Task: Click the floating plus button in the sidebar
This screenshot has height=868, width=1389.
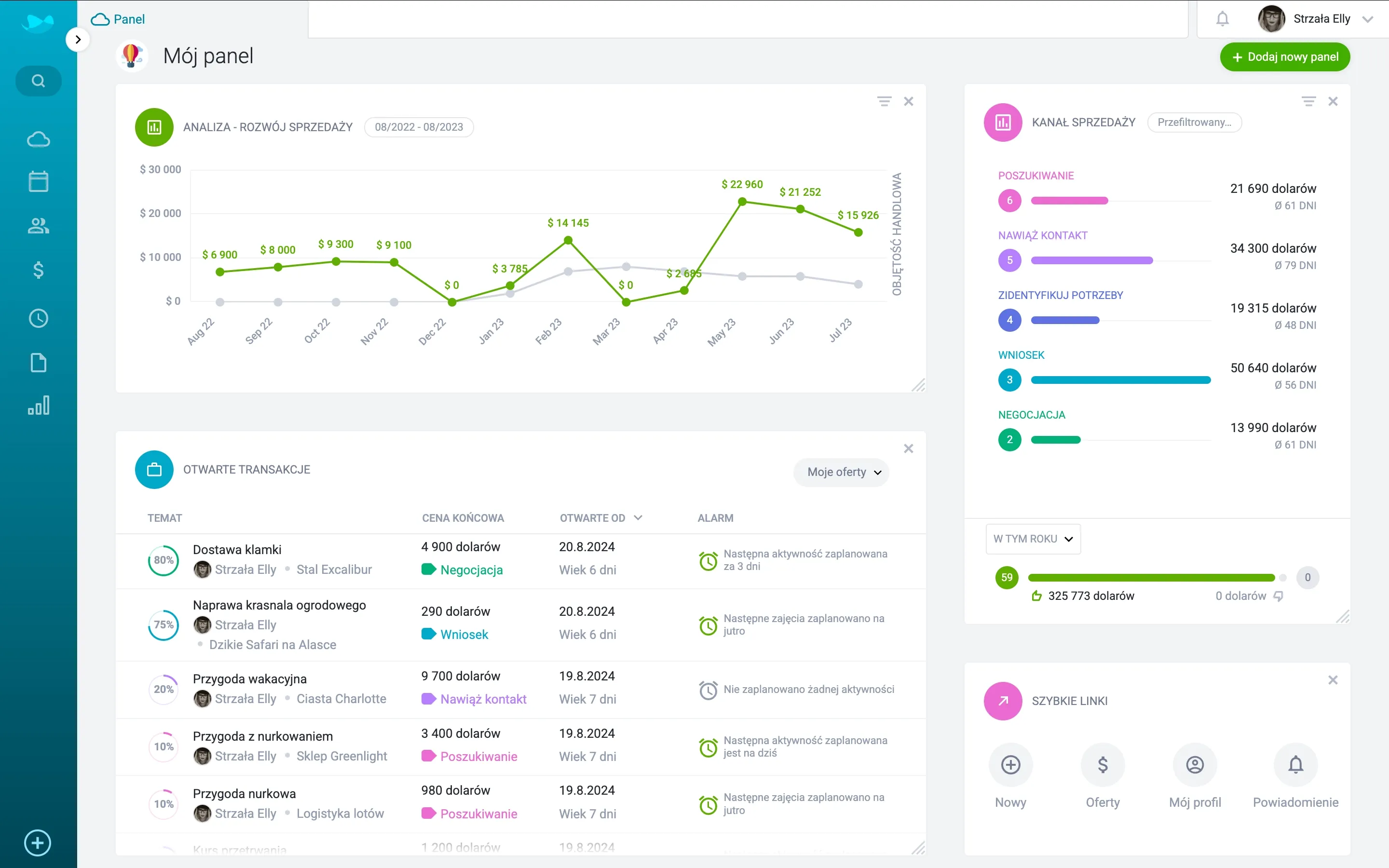Action: click(37, 843)
